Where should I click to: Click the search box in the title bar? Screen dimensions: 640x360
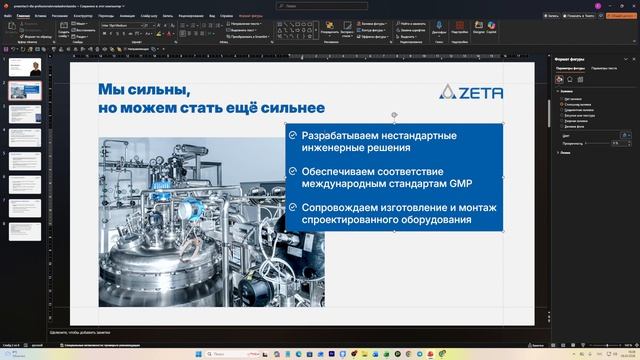tap(322, 6)
